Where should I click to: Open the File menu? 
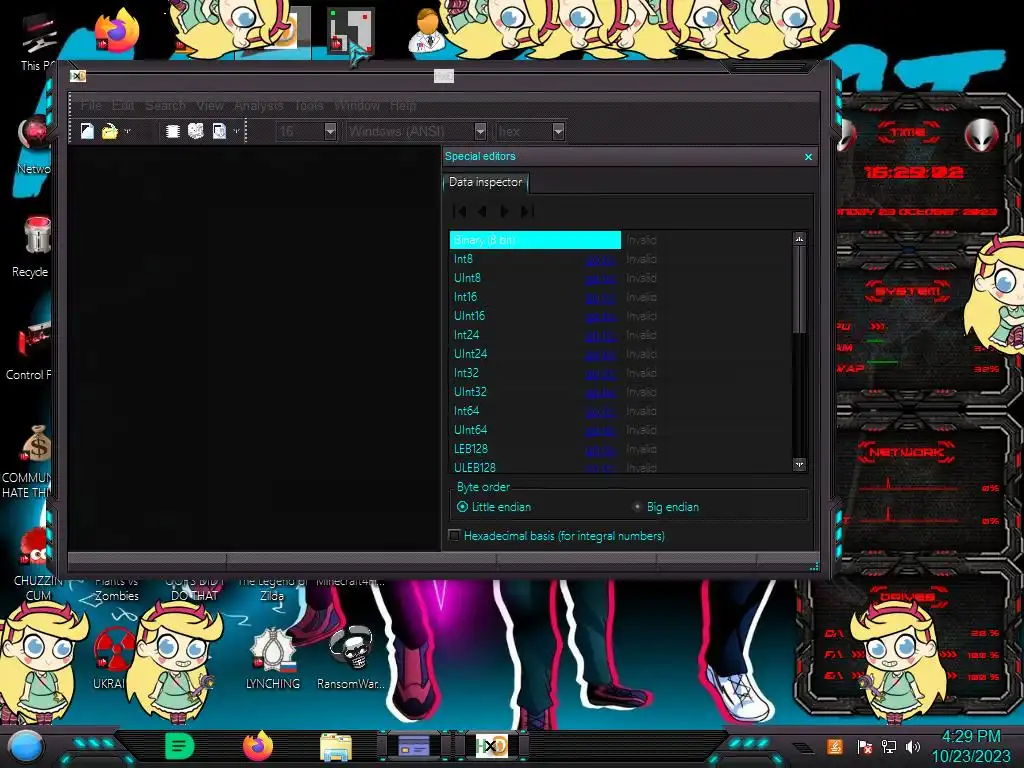click(91, 105)
